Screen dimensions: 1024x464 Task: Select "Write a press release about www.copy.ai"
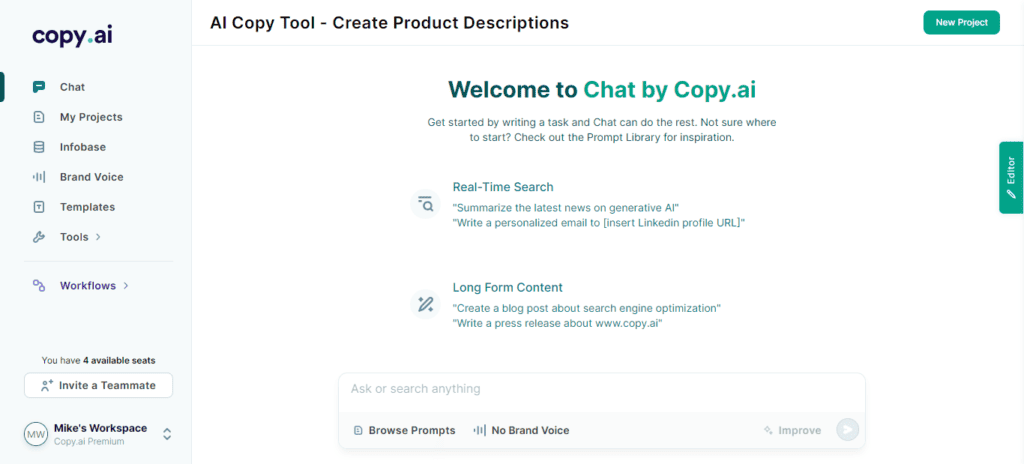pyautogui.click(x=558, y=323)
